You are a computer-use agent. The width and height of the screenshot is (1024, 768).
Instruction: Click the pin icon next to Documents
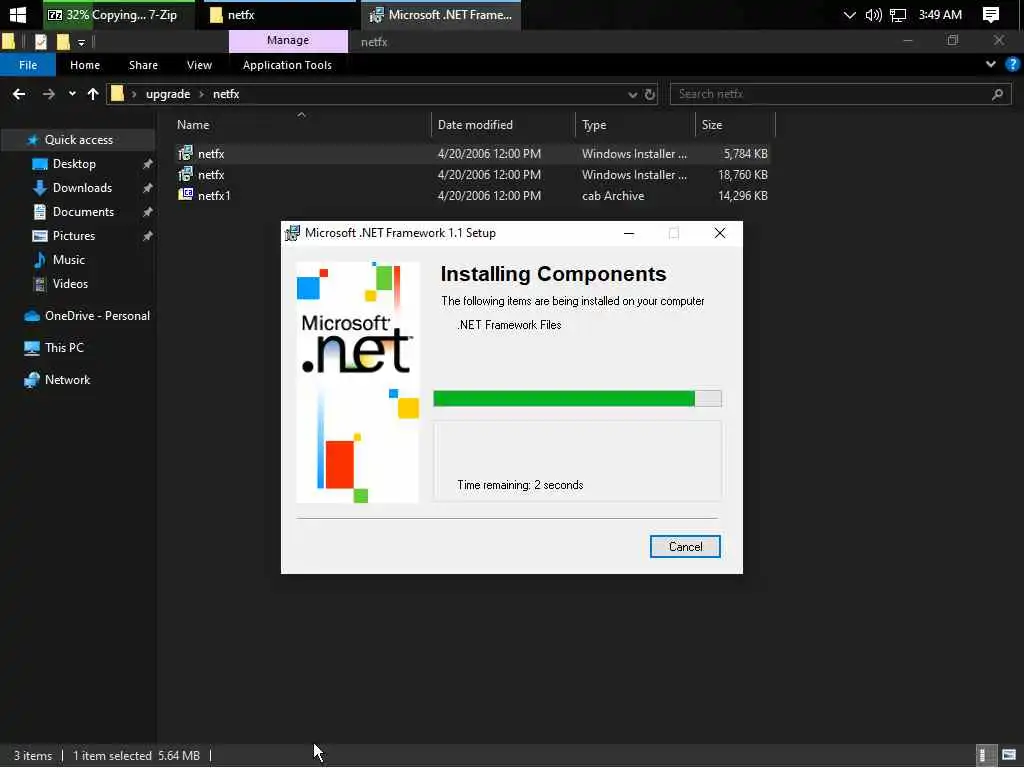[148, 212]
